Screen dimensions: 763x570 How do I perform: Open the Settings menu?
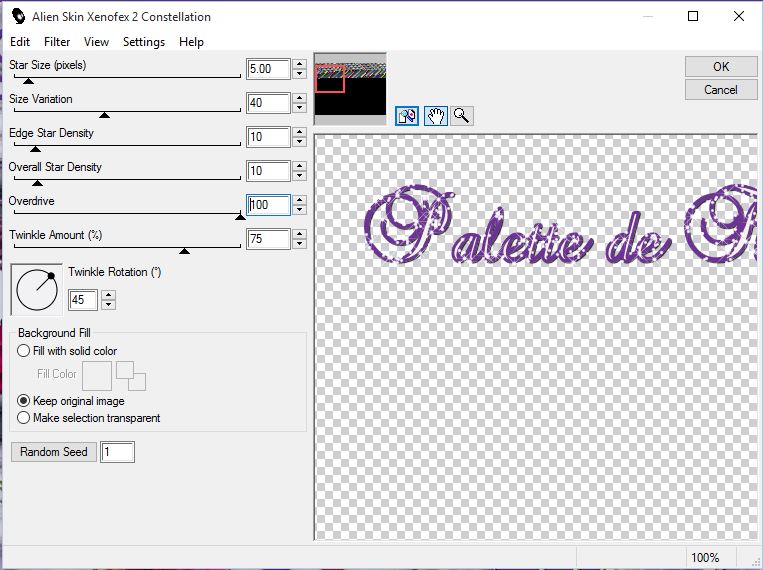coord(144,42)
